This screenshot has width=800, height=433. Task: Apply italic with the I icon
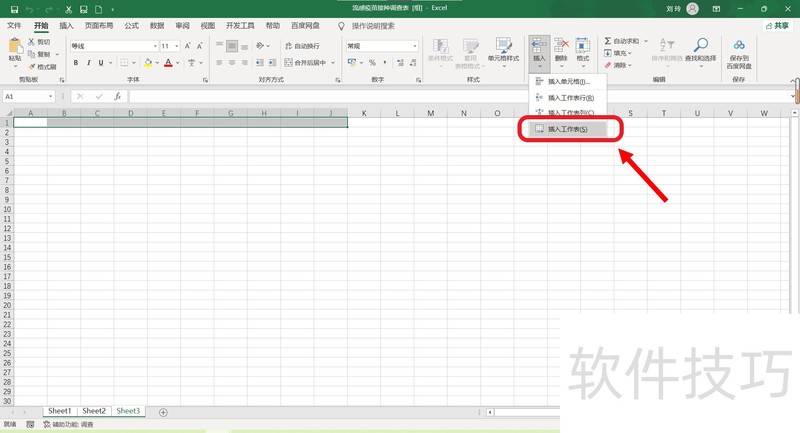coord(89,63)
